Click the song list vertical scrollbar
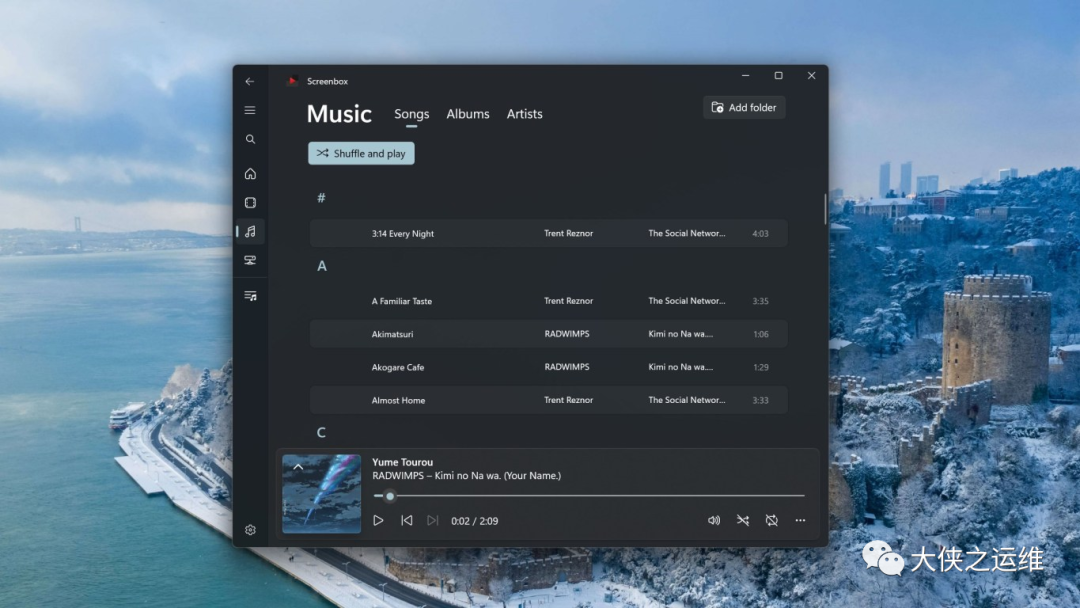The image size is (1080, 608). point(824,209)
